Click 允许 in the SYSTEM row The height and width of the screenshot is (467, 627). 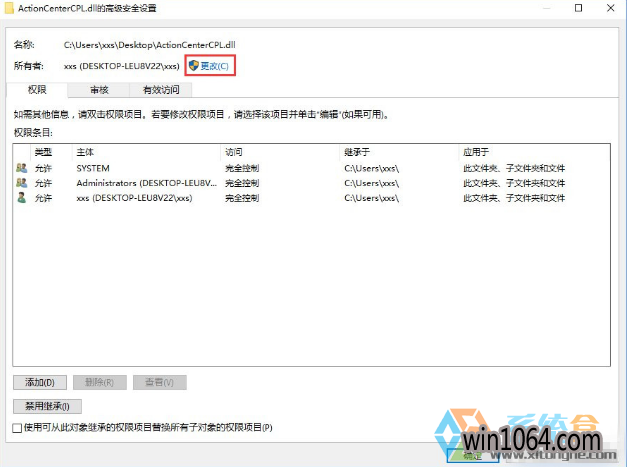tap(43, 168)
